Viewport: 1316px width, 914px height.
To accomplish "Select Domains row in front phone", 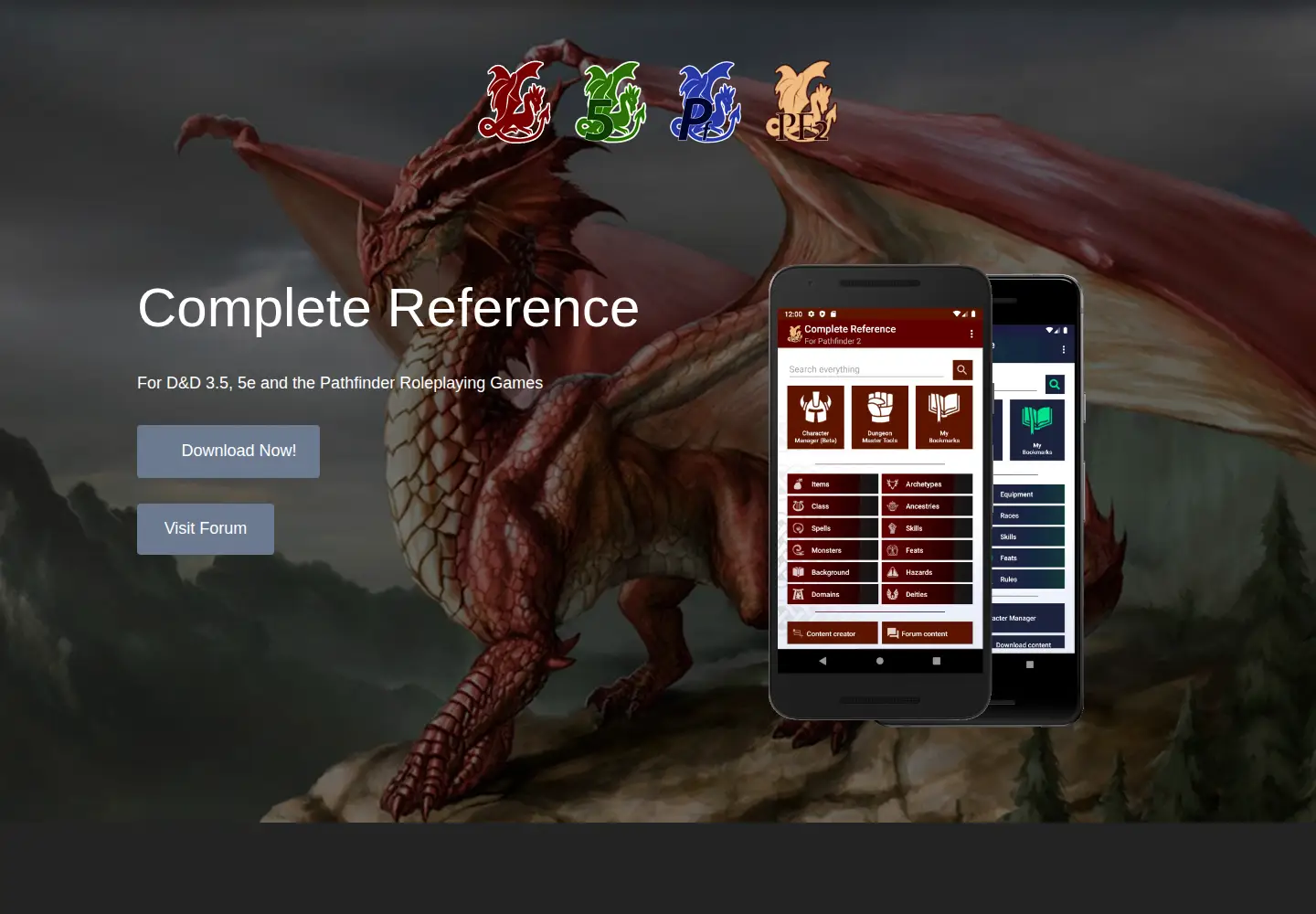I will [x=833, y=594].
